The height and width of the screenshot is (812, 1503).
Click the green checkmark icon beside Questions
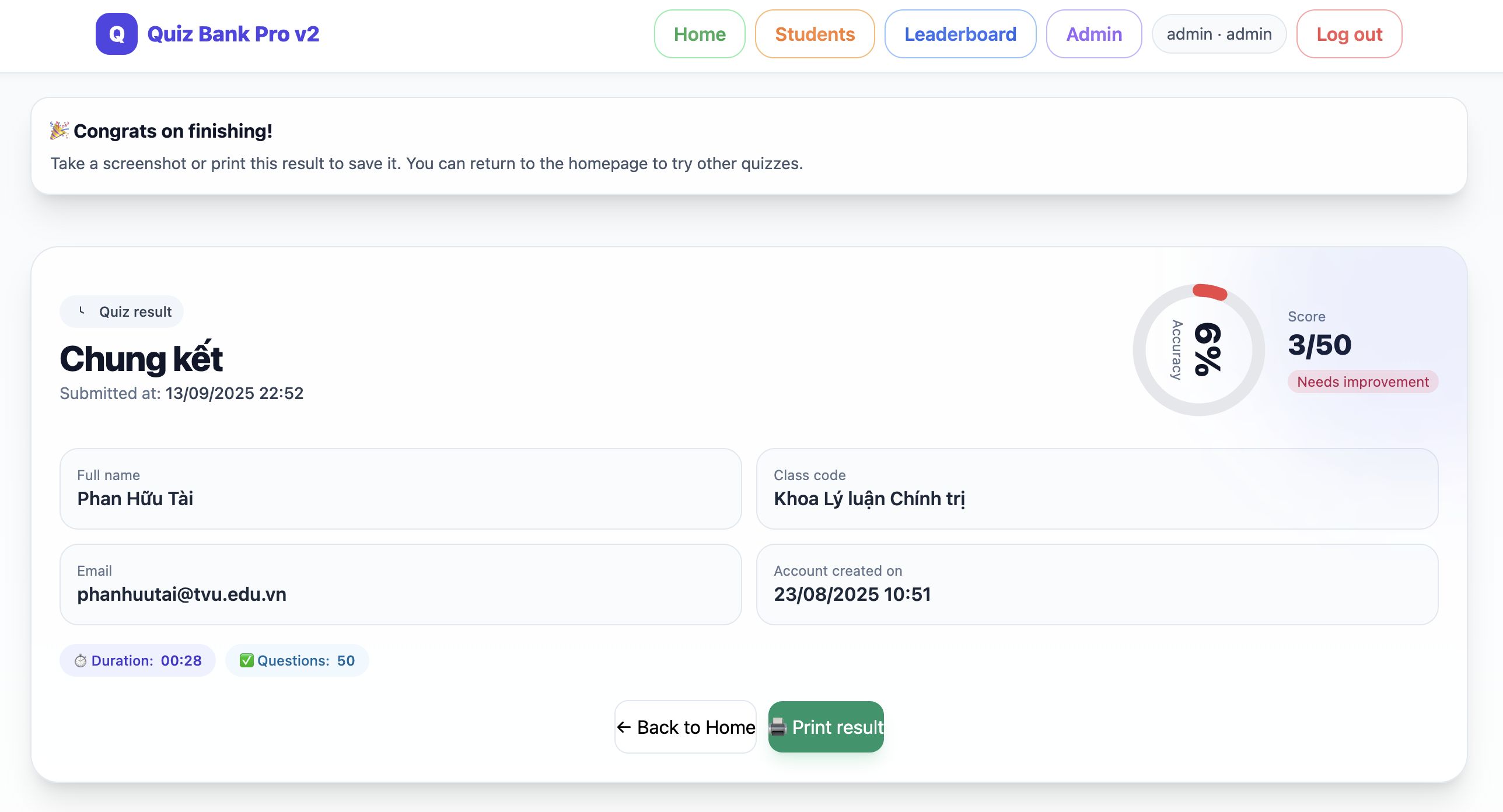tap(246, 660)
